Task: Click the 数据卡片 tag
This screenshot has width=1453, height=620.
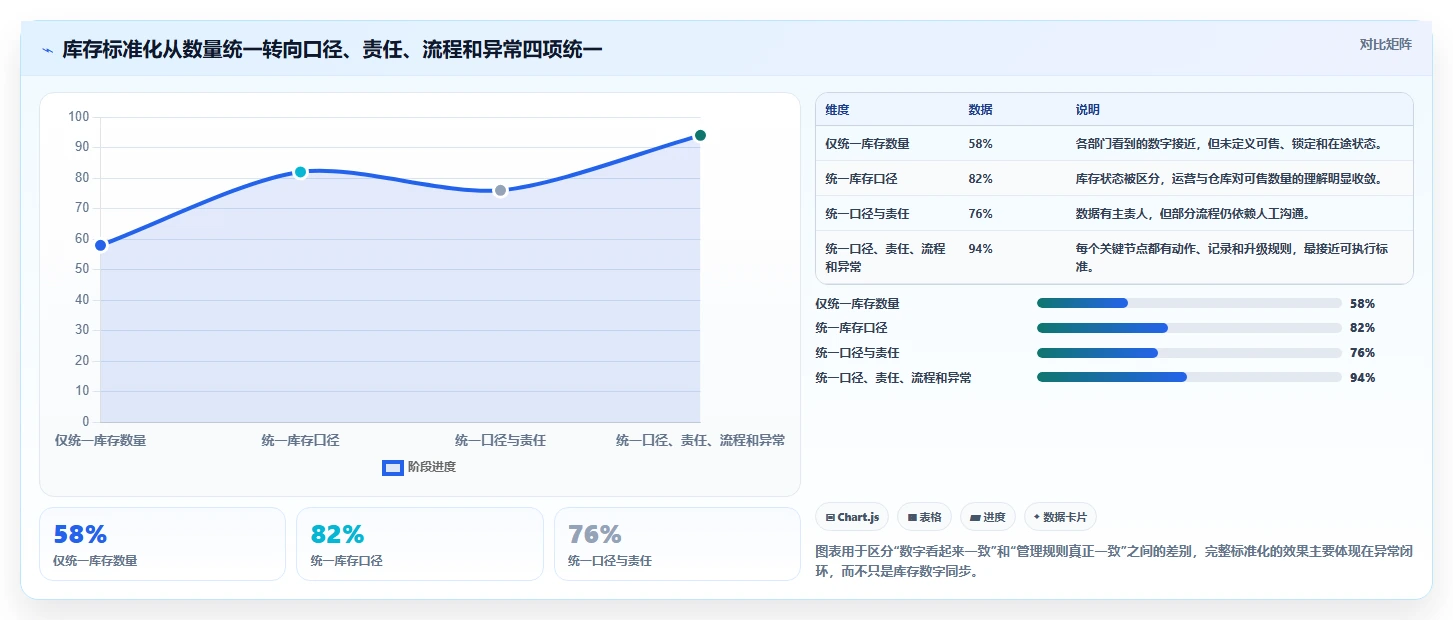Action: [x=1060, y=517]
